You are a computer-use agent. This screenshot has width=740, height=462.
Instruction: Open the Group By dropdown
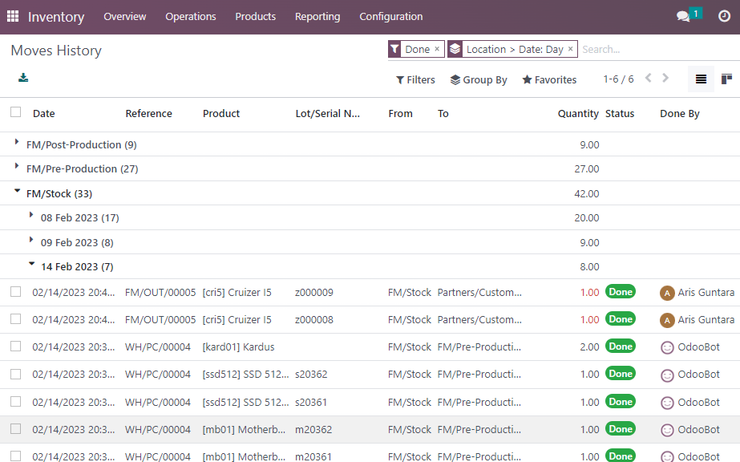pyautogui.click(x=479, y=80)
